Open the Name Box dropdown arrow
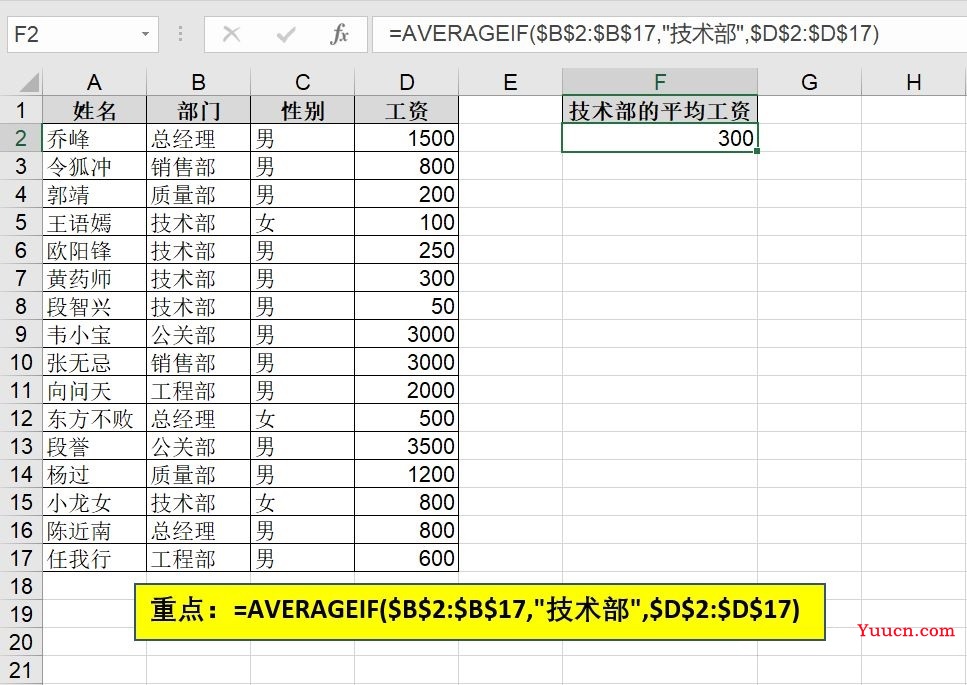This screenshot has height=685, width=967. click(x=146, y=34)
